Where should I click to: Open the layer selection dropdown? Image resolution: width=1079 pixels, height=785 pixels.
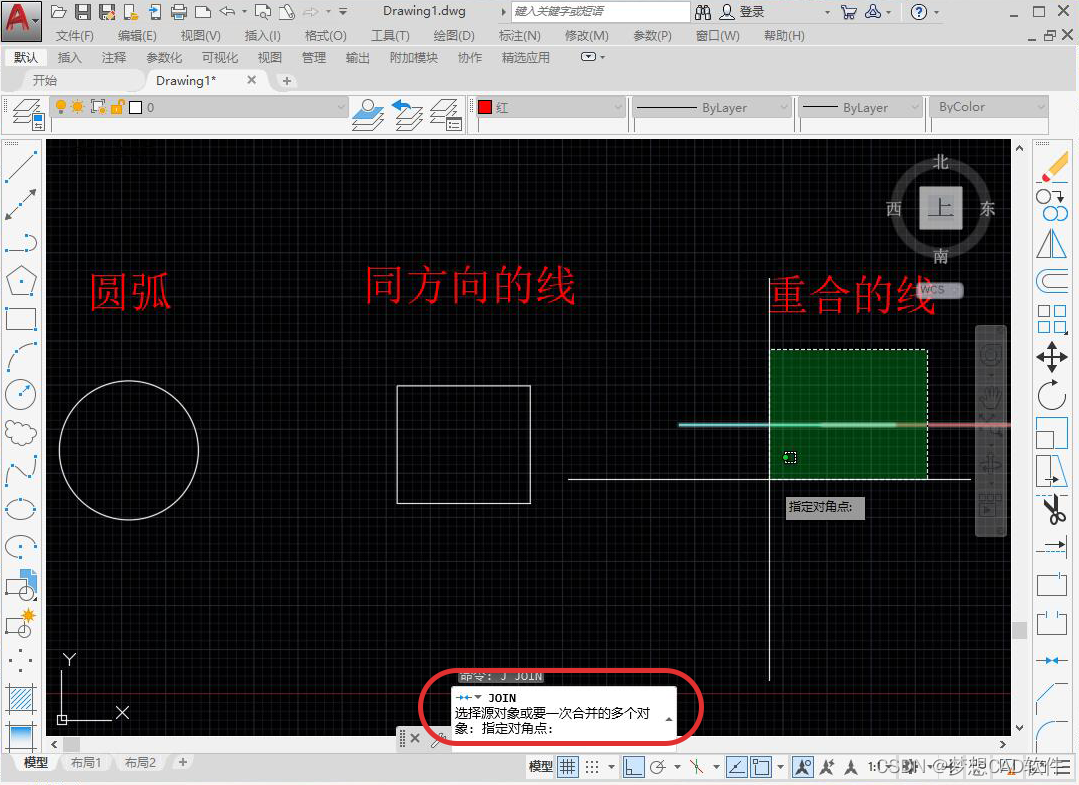340,104
